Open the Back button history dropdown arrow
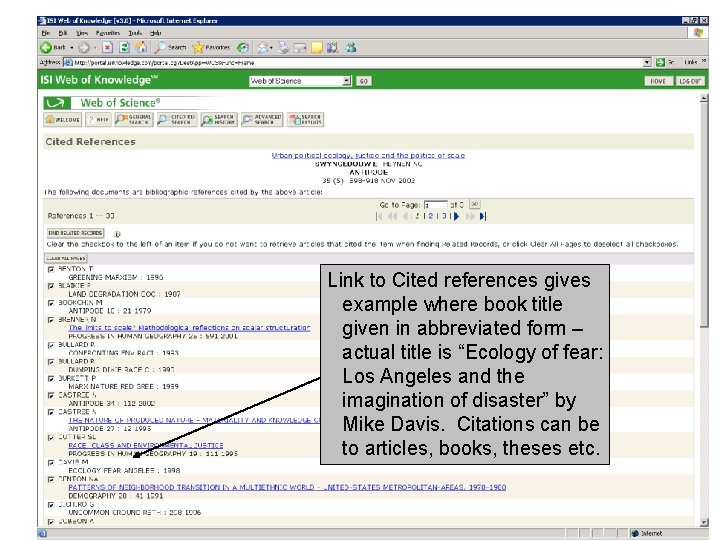 pyautogui.click(x=72, y=48)
